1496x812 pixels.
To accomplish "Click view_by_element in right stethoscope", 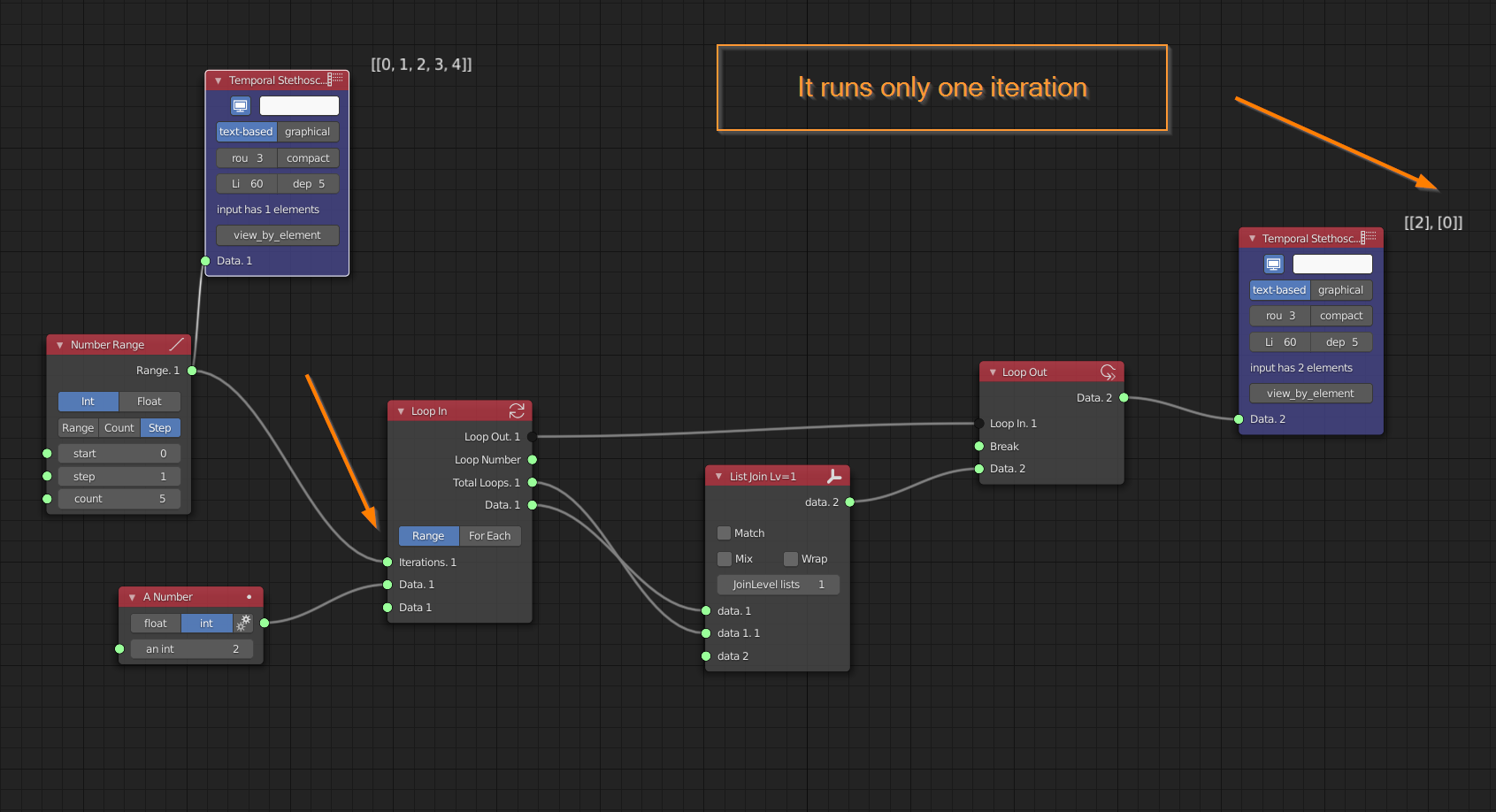I will click(1311, 394).
